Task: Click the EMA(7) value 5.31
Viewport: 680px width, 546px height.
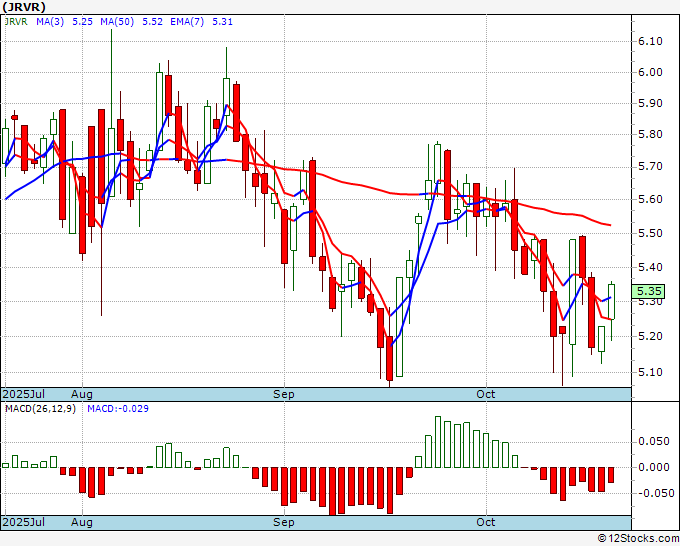Action: click(x=222, y=22)
